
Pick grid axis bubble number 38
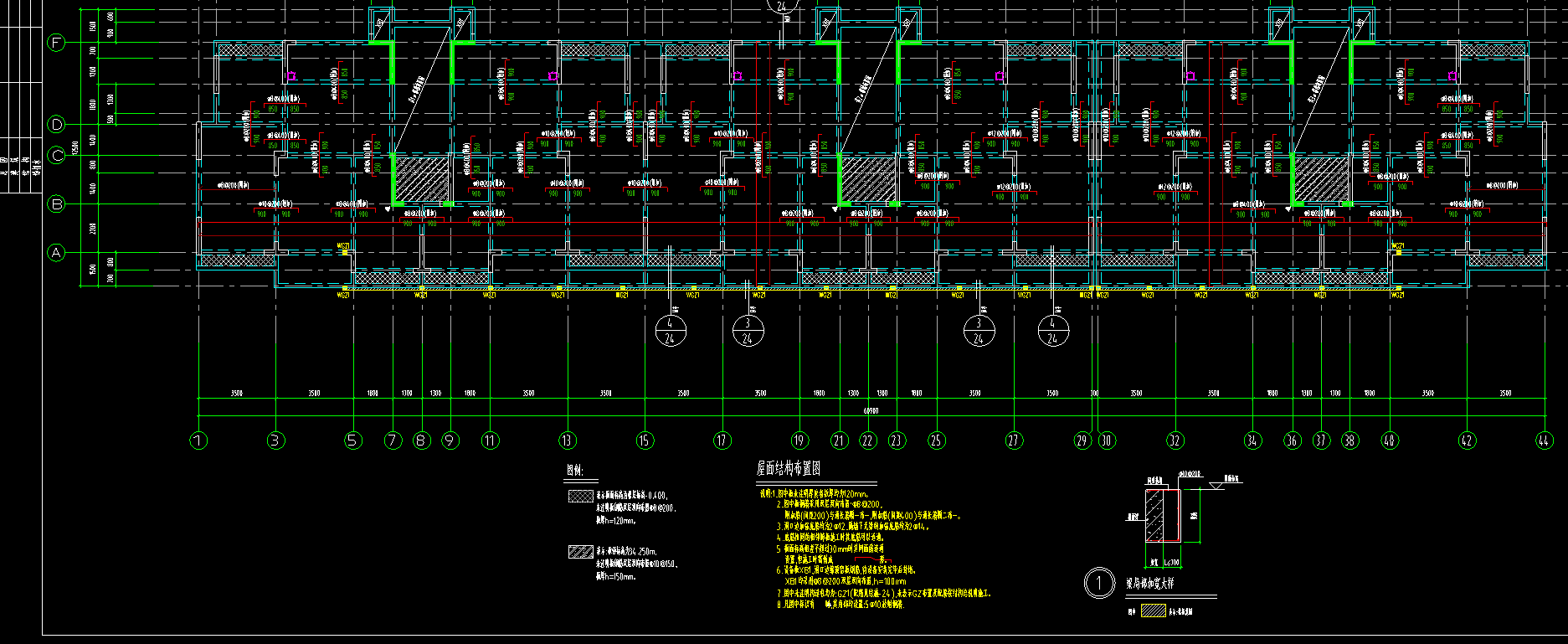coord(1350,440)
